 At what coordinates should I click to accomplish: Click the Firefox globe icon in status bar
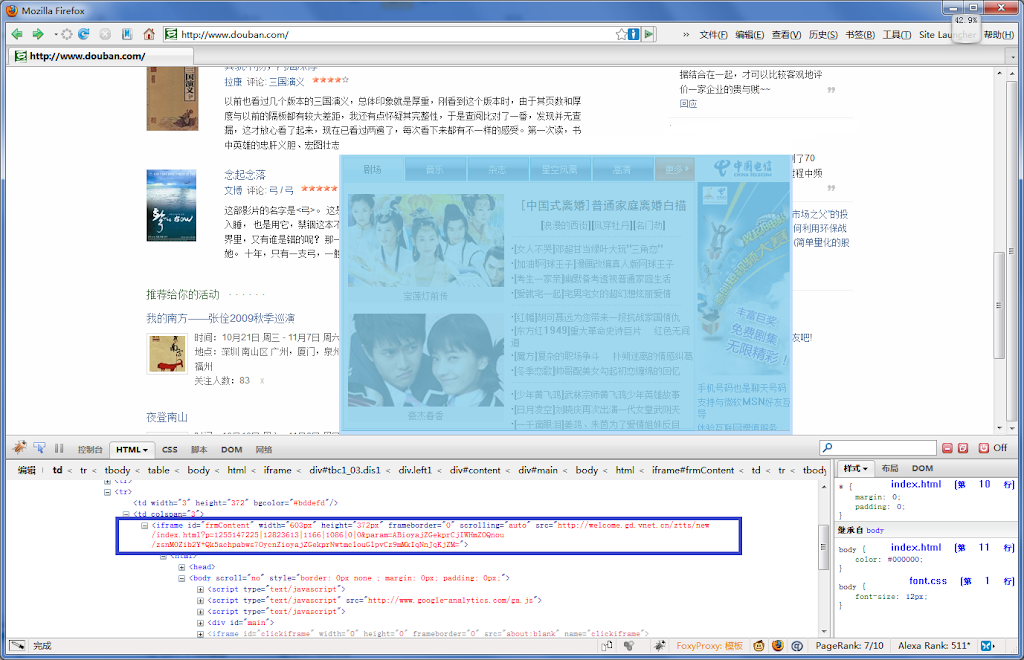pyautogui.click(x=778, y=646)
